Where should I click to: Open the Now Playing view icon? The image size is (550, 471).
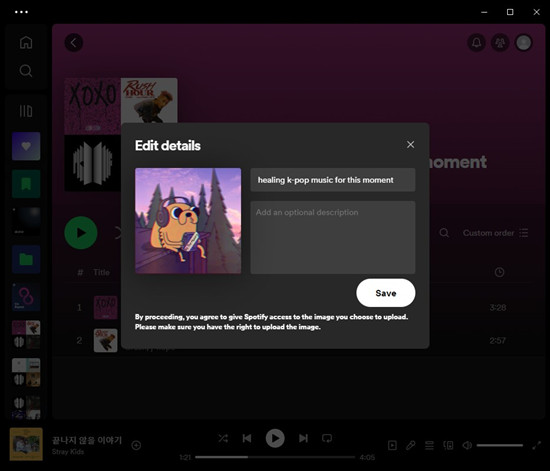[393, 445]
